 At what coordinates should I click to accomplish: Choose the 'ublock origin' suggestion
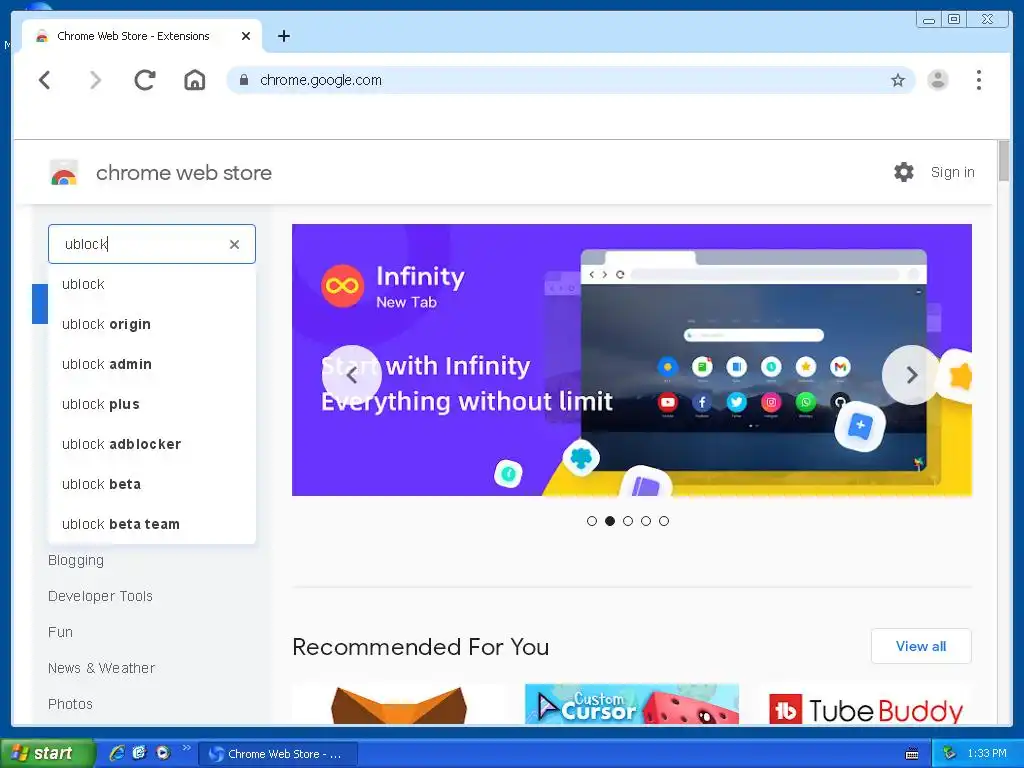point(152,325)
